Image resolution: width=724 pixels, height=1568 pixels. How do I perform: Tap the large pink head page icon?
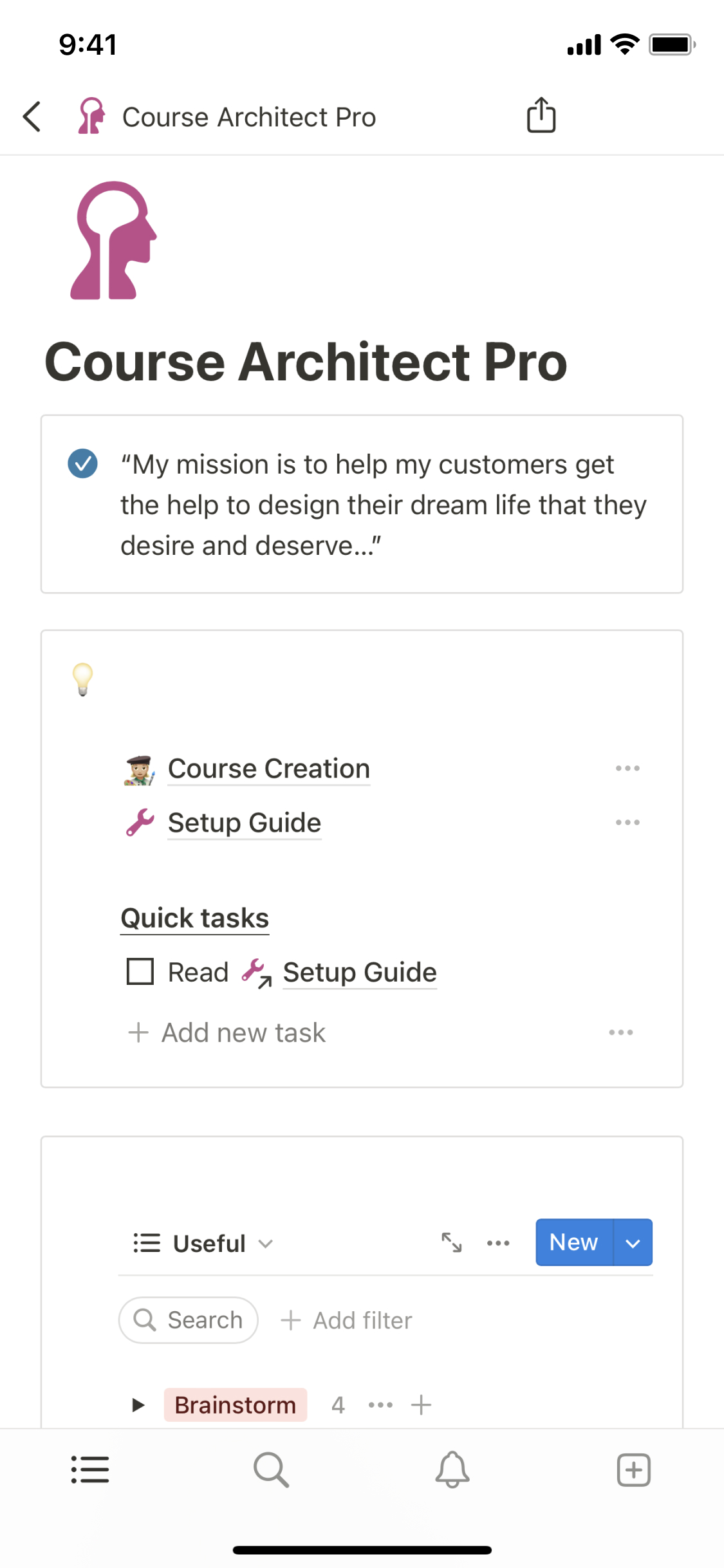[x=114, y=241]
